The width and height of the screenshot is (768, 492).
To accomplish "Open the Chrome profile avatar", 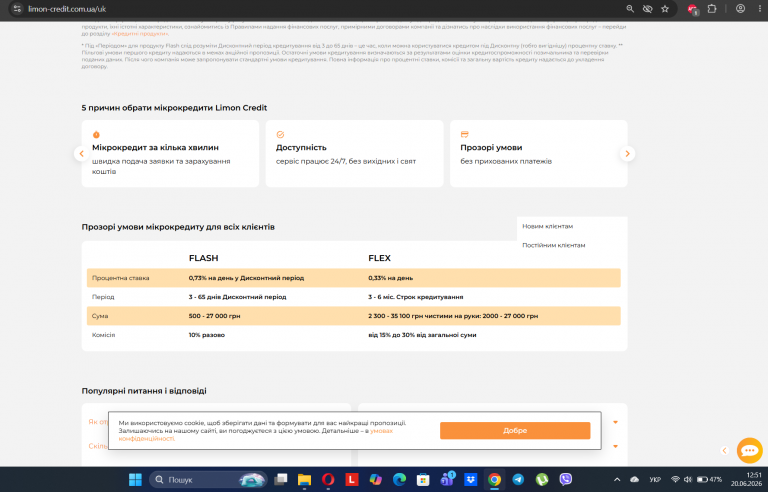I will tap(741, 9).
